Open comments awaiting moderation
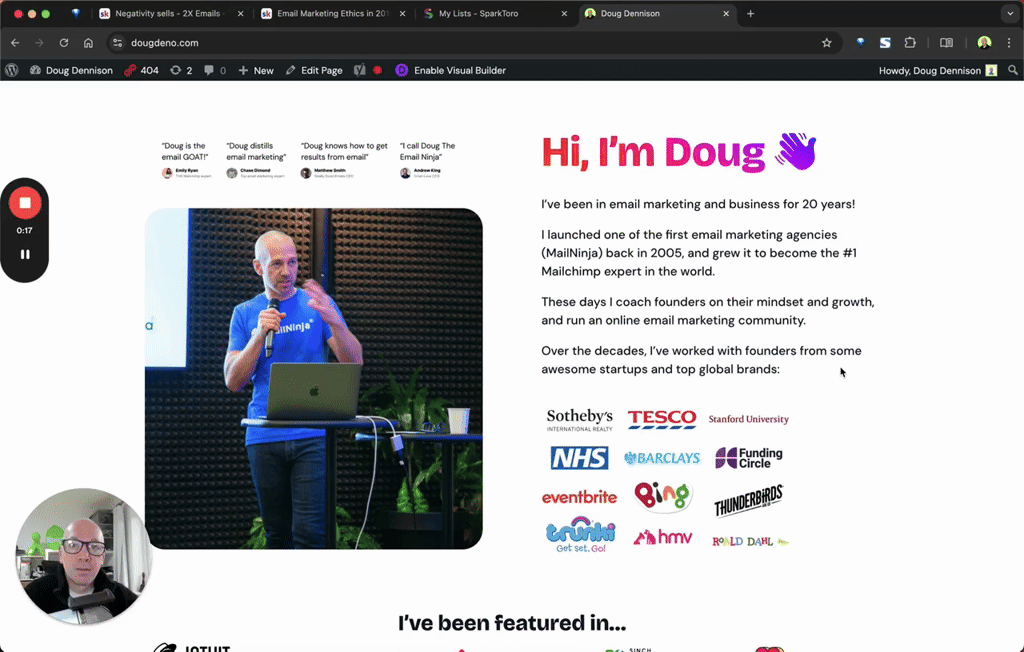1024x652 pixels. tap(215, 70)
